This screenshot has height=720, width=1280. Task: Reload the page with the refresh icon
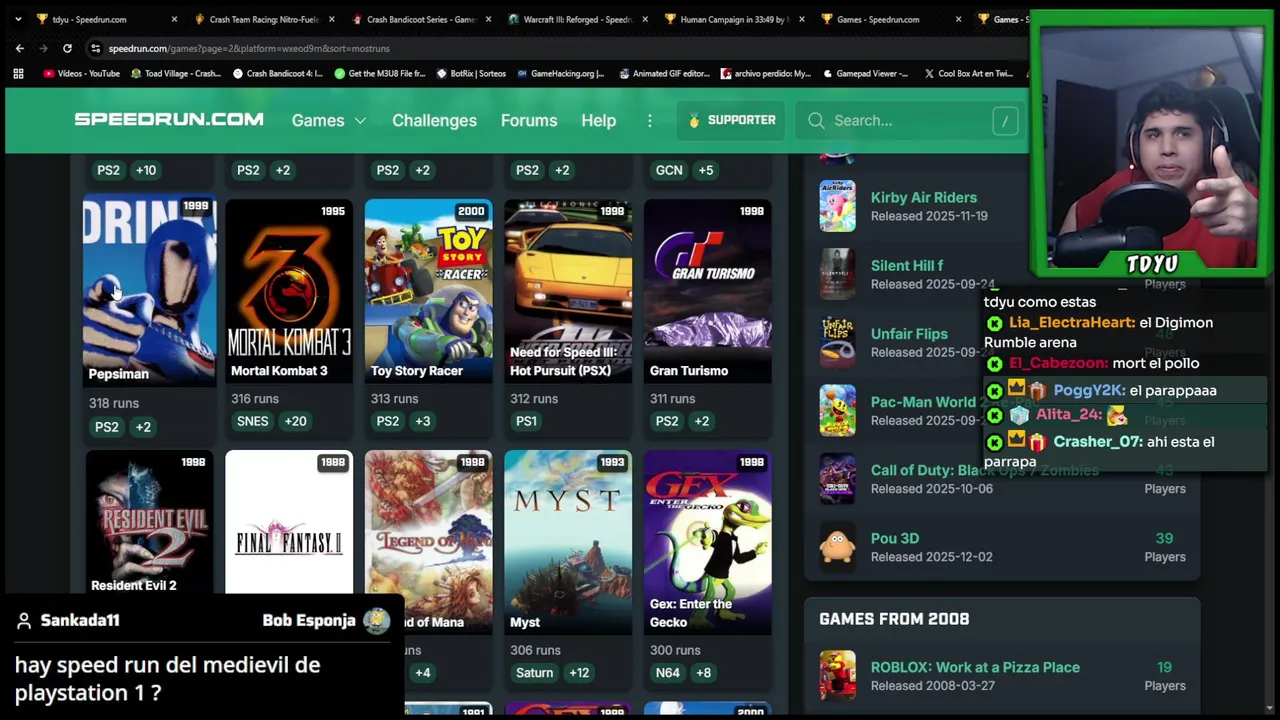click(x=67, y=48)
